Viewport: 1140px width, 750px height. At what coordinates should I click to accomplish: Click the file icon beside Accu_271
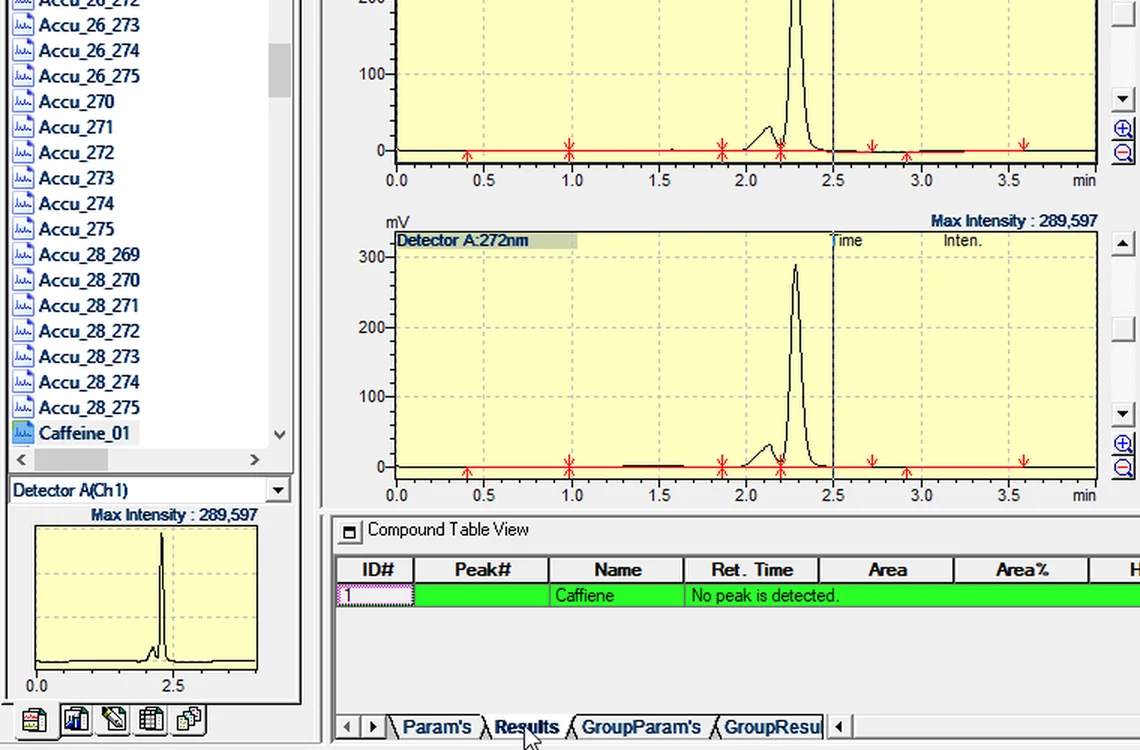pyautogui.click(x=23, y=126)
